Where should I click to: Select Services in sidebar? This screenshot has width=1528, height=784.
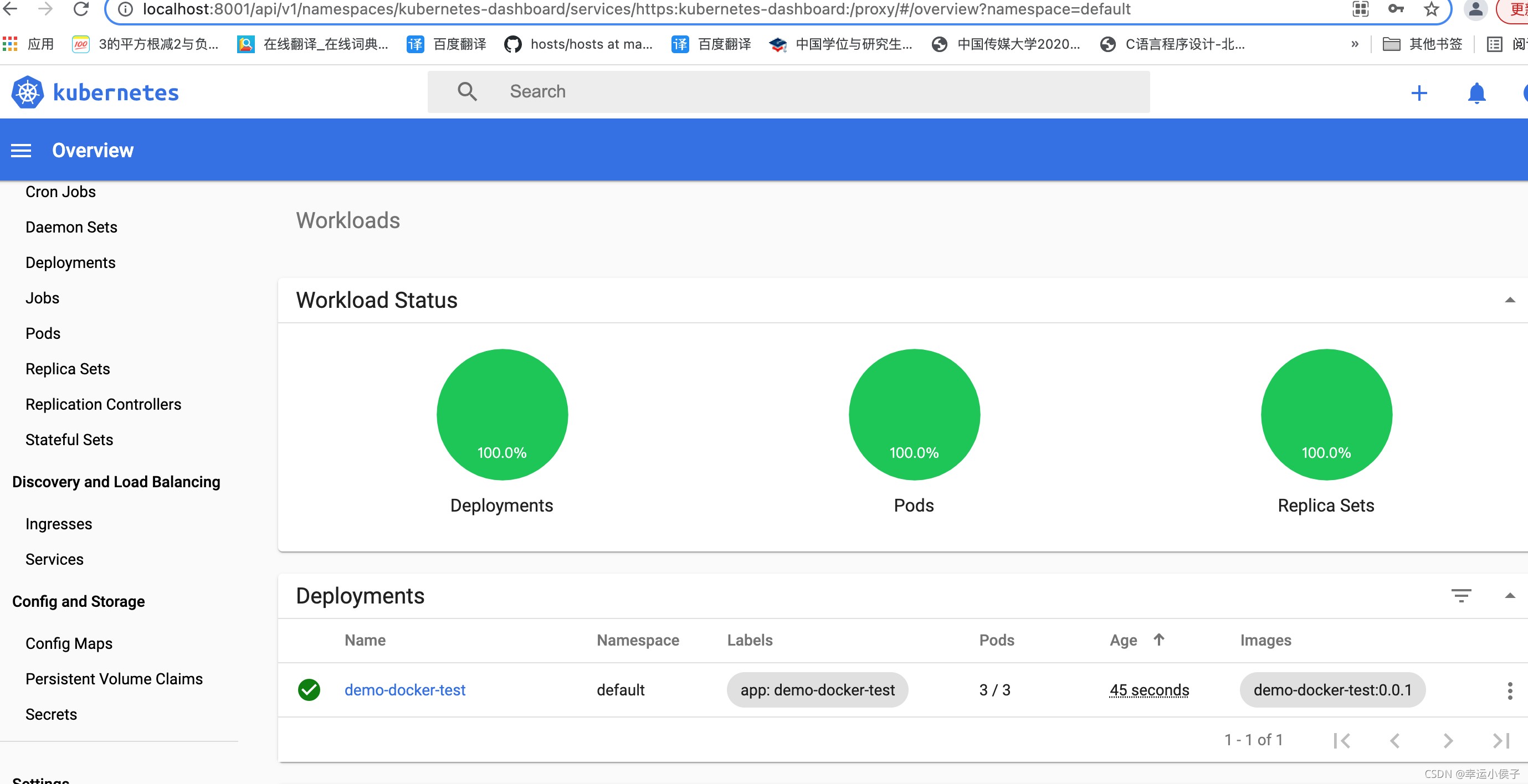(x=54, y=559)
